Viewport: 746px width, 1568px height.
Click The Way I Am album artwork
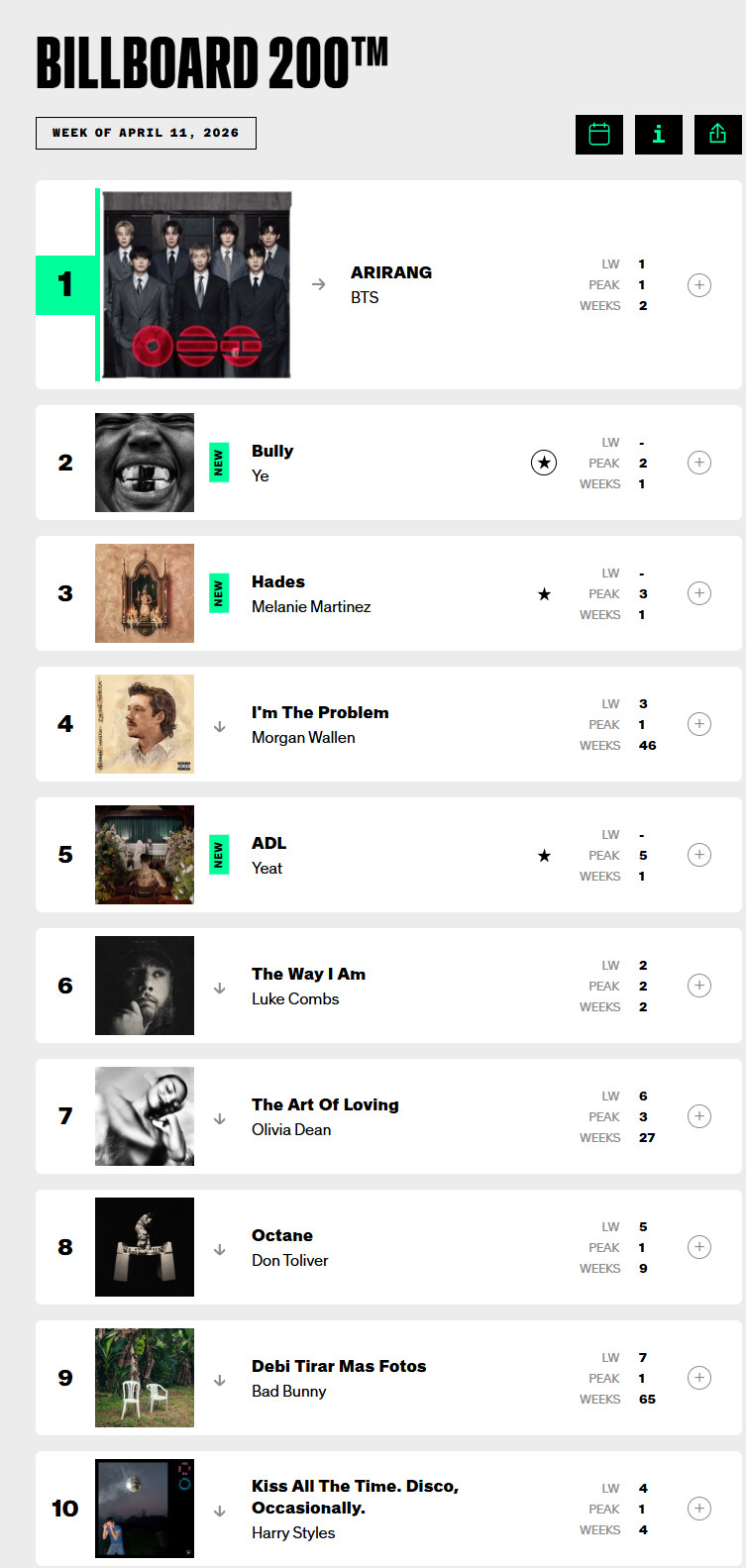point(145,986)
